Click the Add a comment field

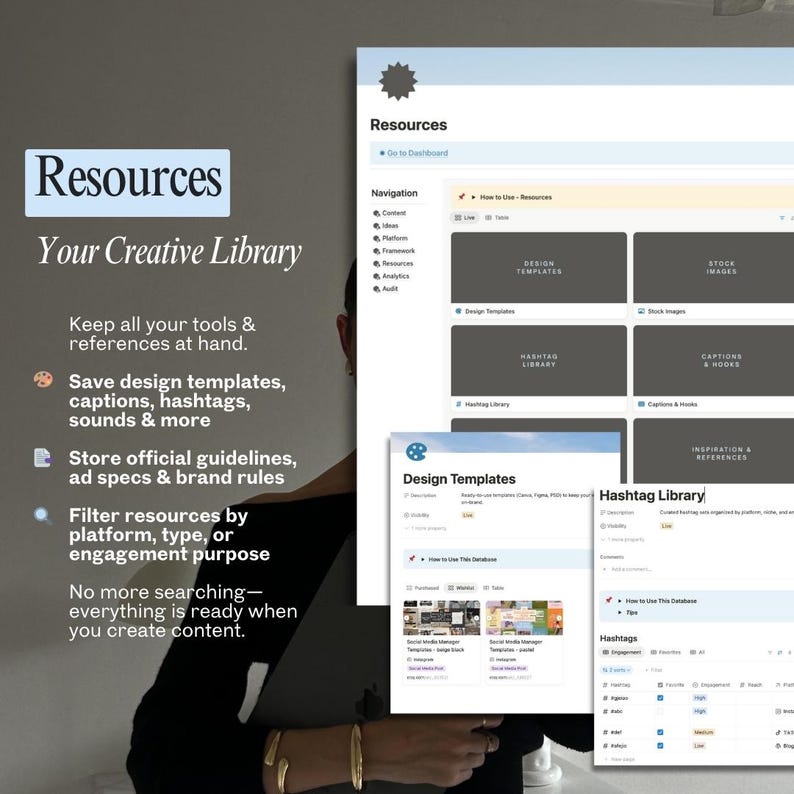631,570
